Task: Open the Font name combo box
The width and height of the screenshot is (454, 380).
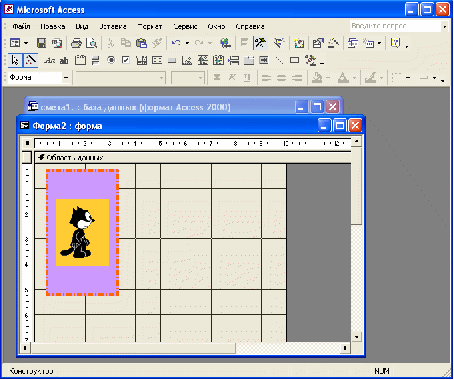Action: 120,78
